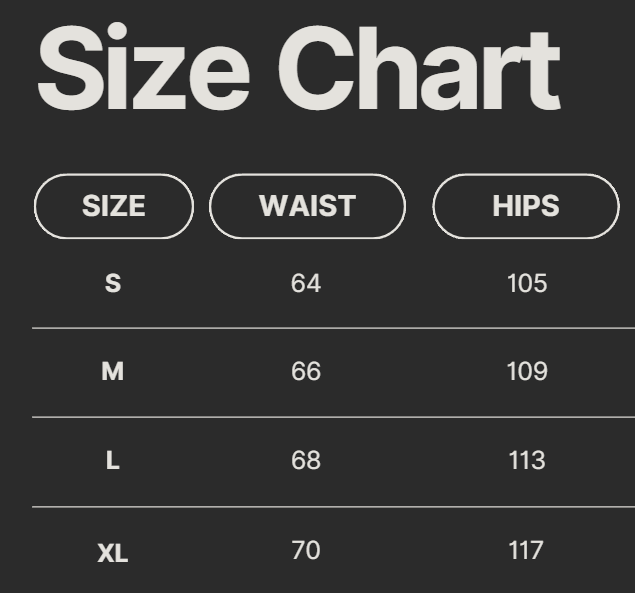Choose the L size row label
Viewport: 635px width, 593px height.
[113, 461]
